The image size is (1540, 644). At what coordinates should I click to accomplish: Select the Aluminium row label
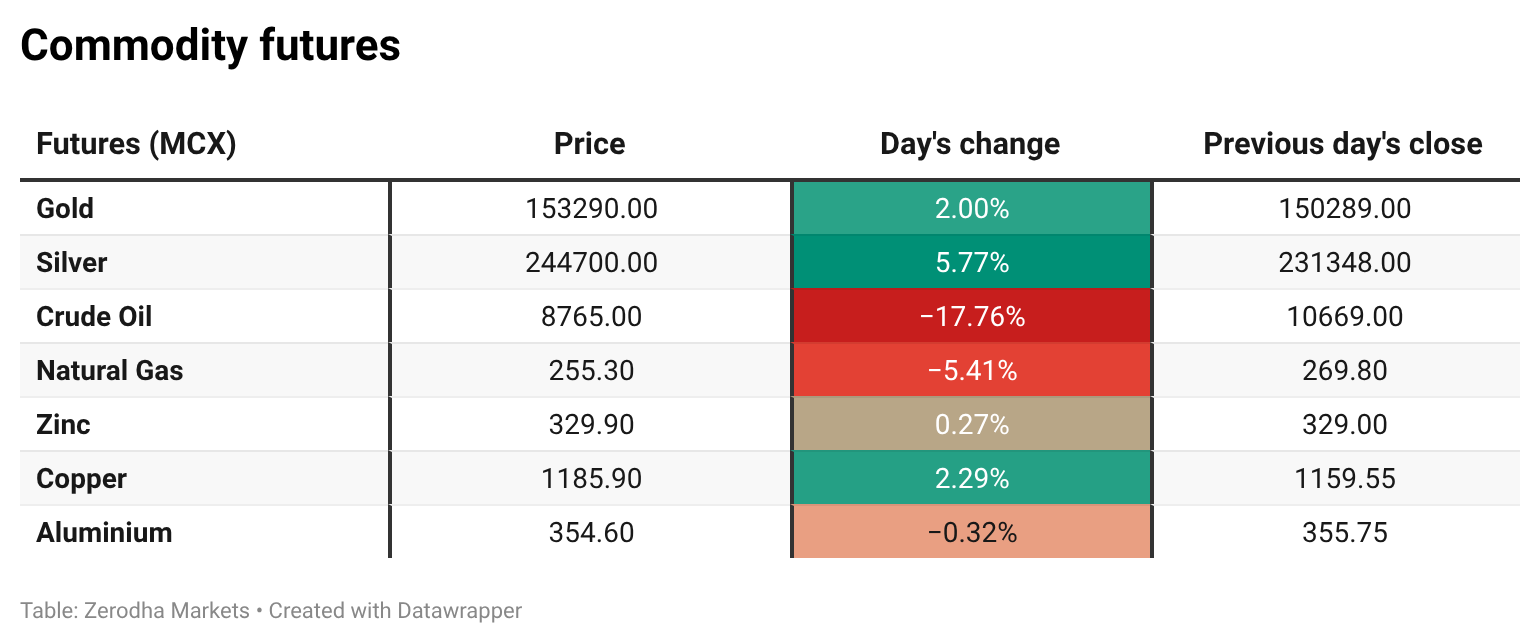(104, 533)
